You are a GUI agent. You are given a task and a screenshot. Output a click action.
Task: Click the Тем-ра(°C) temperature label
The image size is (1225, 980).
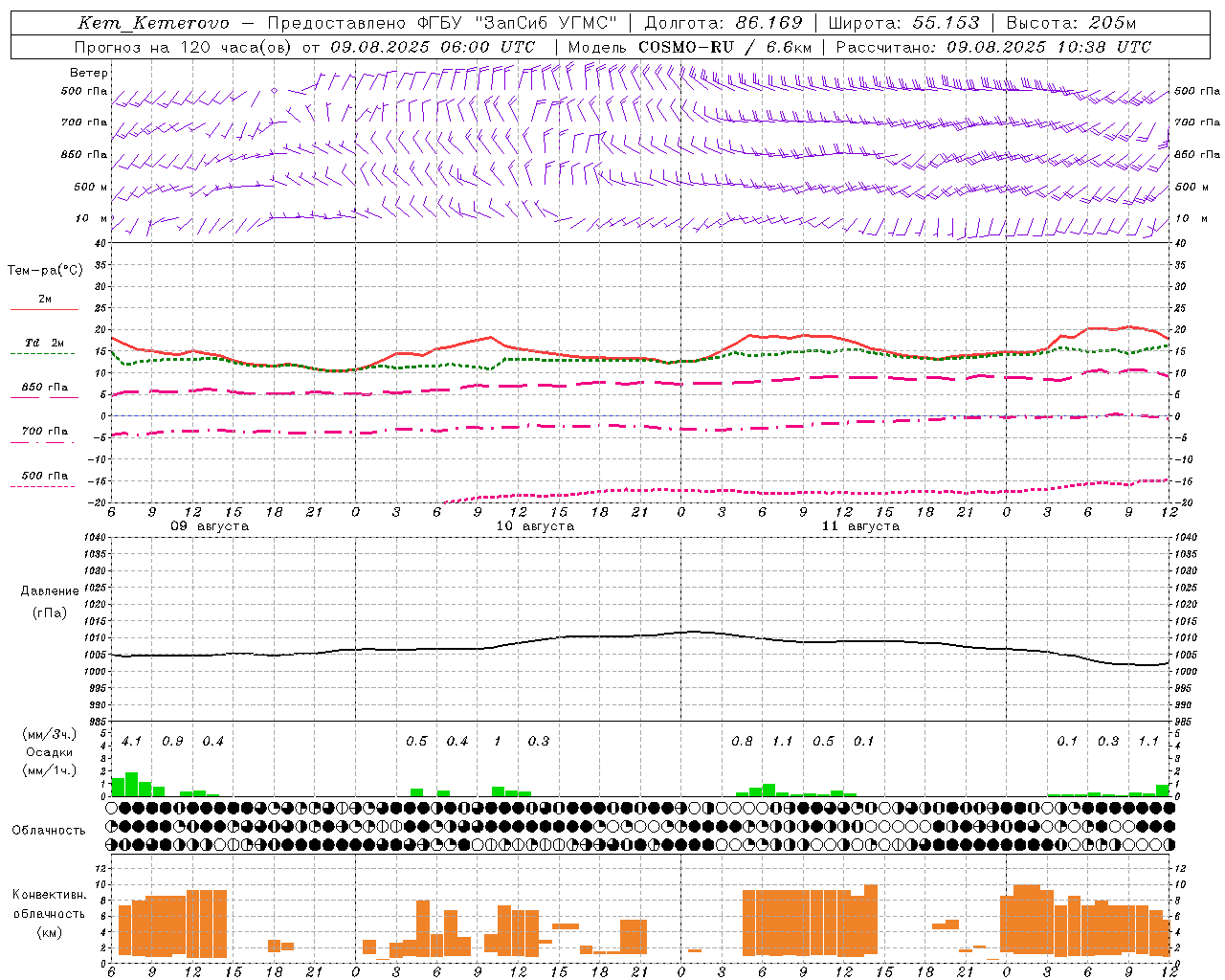[45, 271]
